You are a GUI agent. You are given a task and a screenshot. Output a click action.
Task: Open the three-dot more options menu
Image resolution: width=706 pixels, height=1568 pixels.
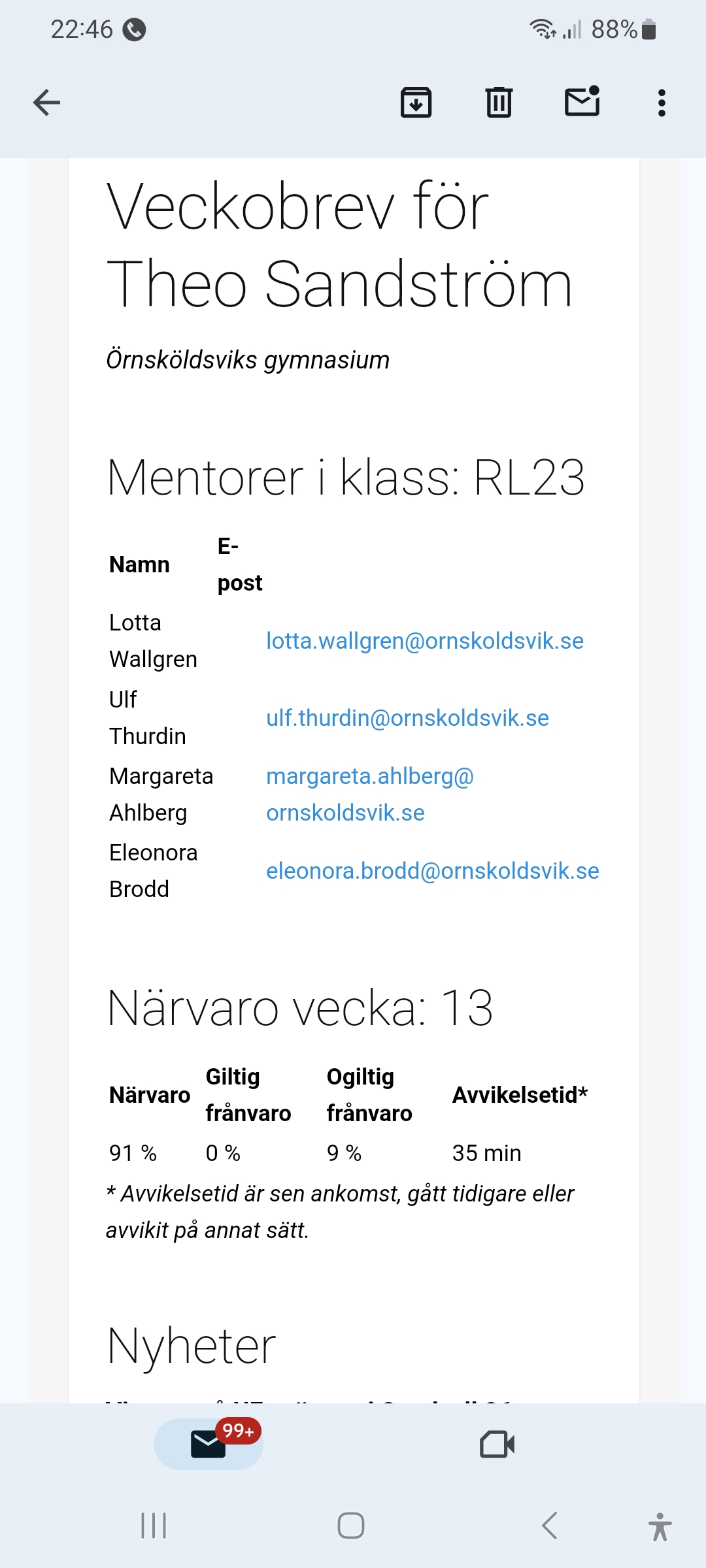tap(662, 103)
